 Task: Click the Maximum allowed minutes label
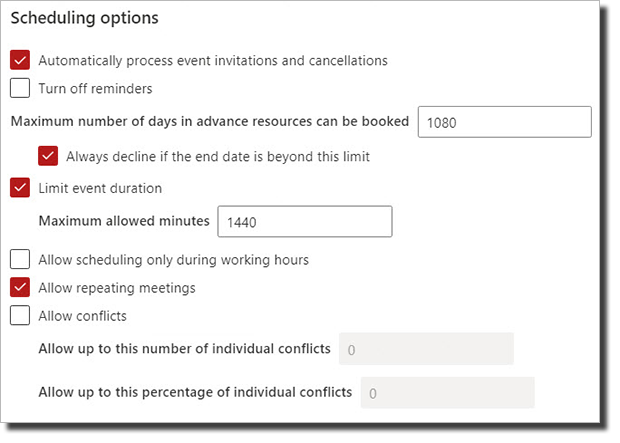coord(124,221)
